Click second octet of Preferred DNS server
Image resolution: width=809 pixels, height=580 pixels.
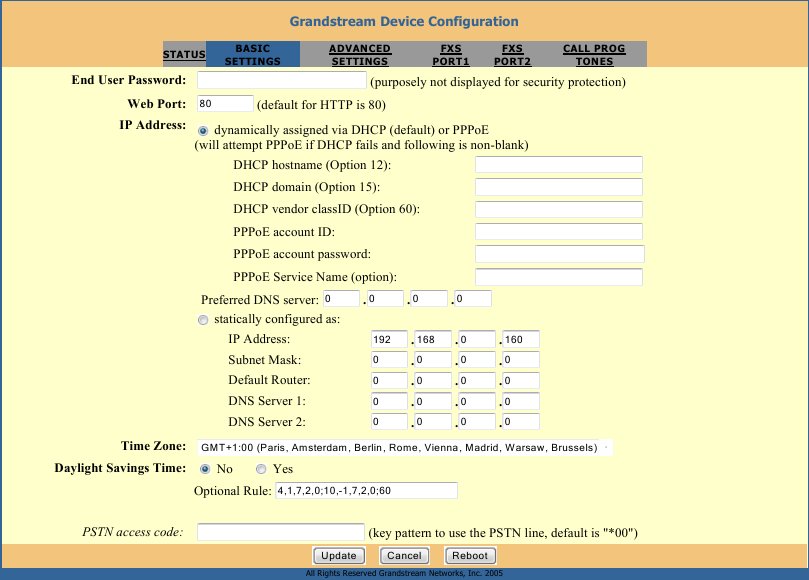pos(385,298)
